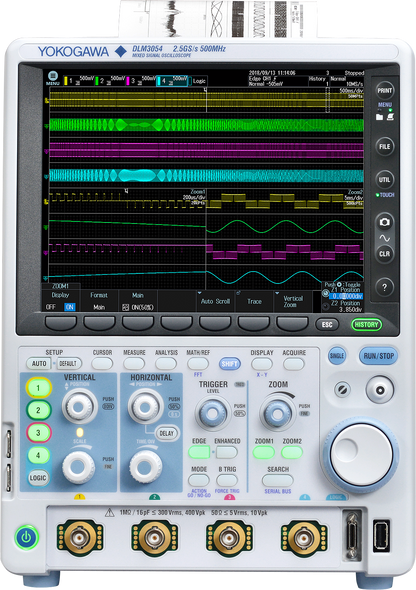Select the channel 3 BNC input connector
This screenshot has height=590, width=416.
[229, 538]
